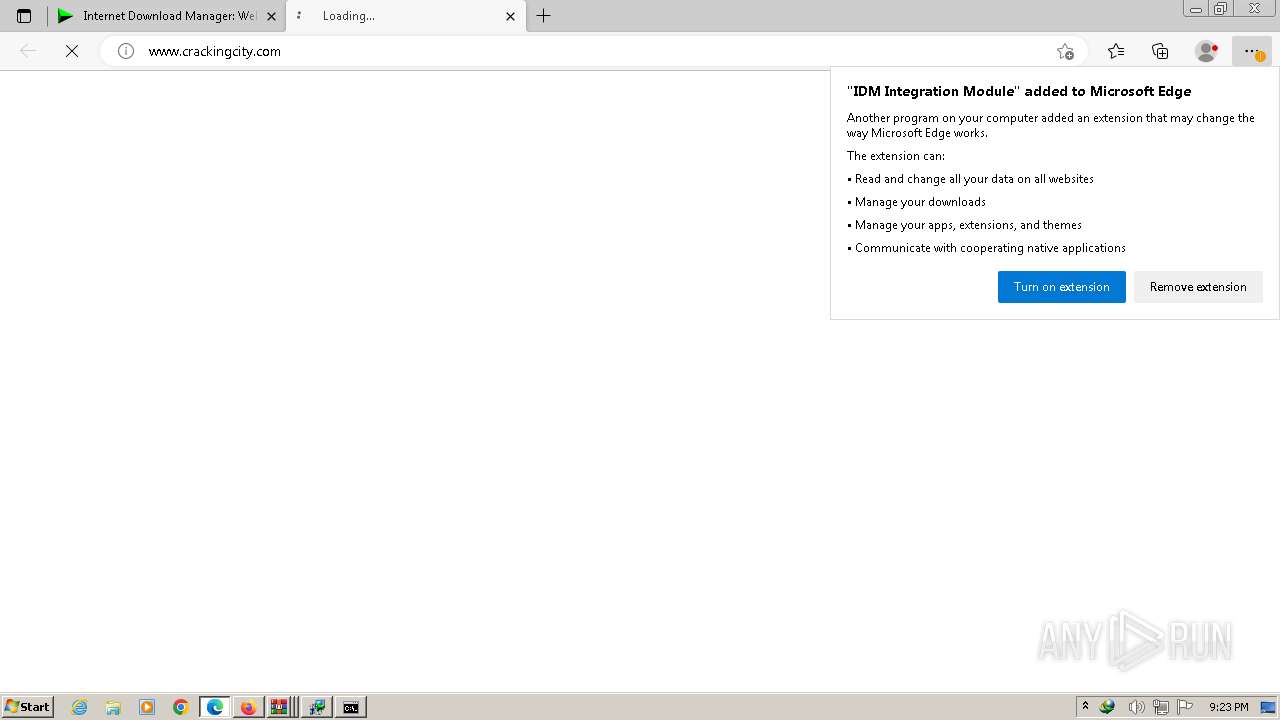Open the Start menu
The height and width of the screenshot is (720, 1280).
(28, 707)
